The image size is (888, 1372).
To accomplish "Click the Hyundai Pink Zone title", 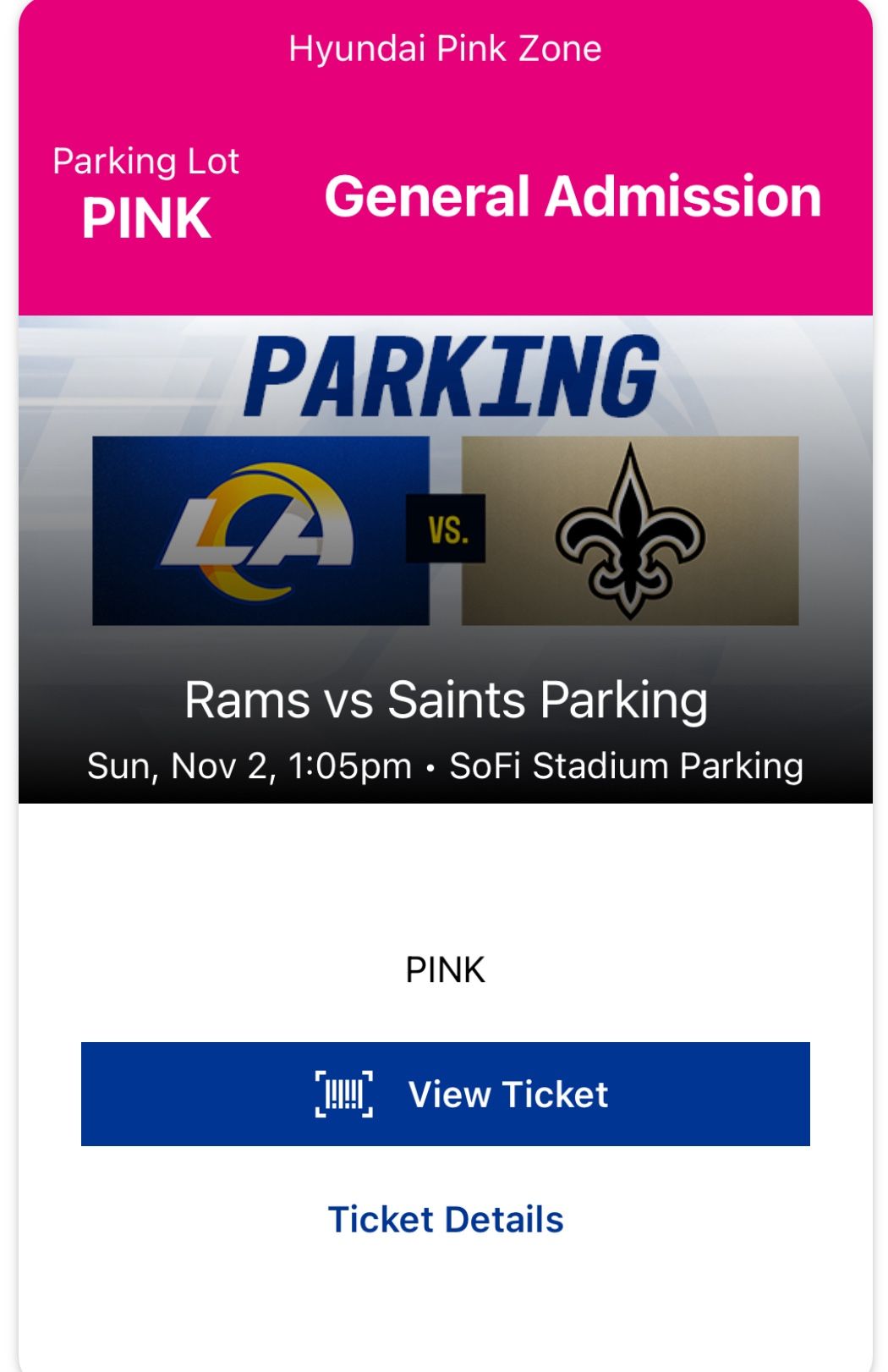I will [x=444, y=49].
